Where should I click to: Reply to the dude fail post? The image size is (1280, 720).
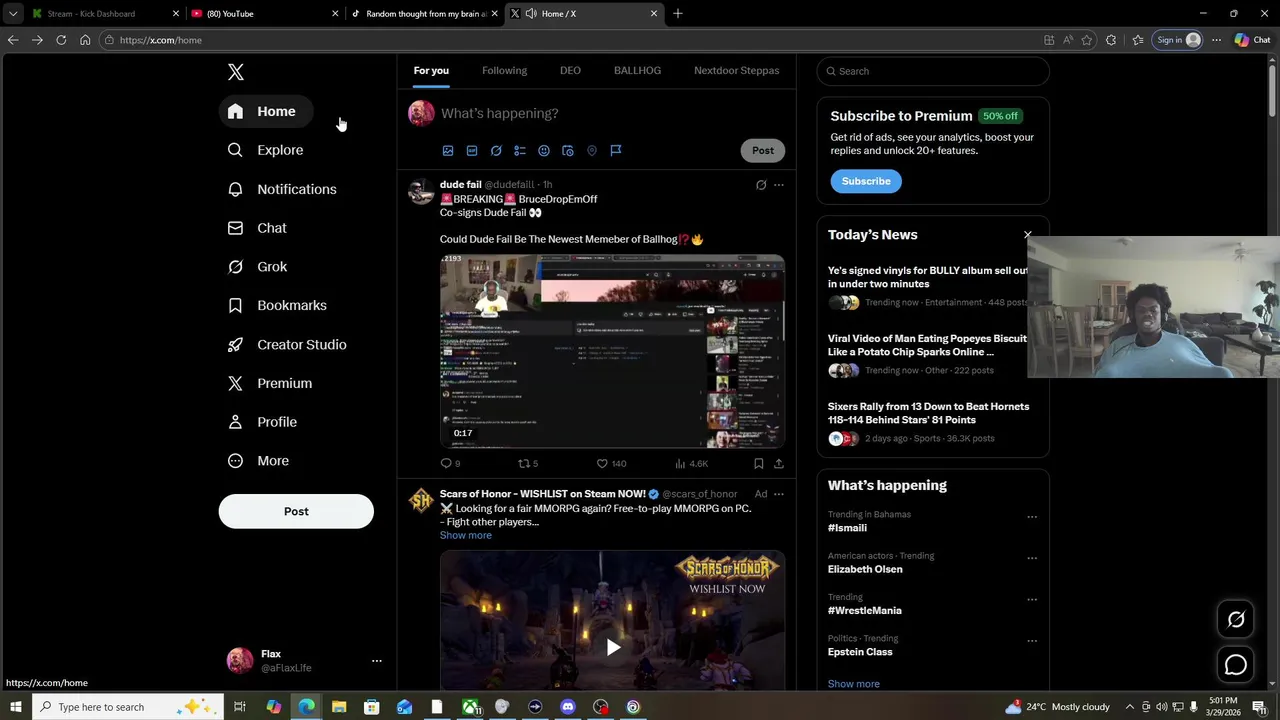point(450,463)
